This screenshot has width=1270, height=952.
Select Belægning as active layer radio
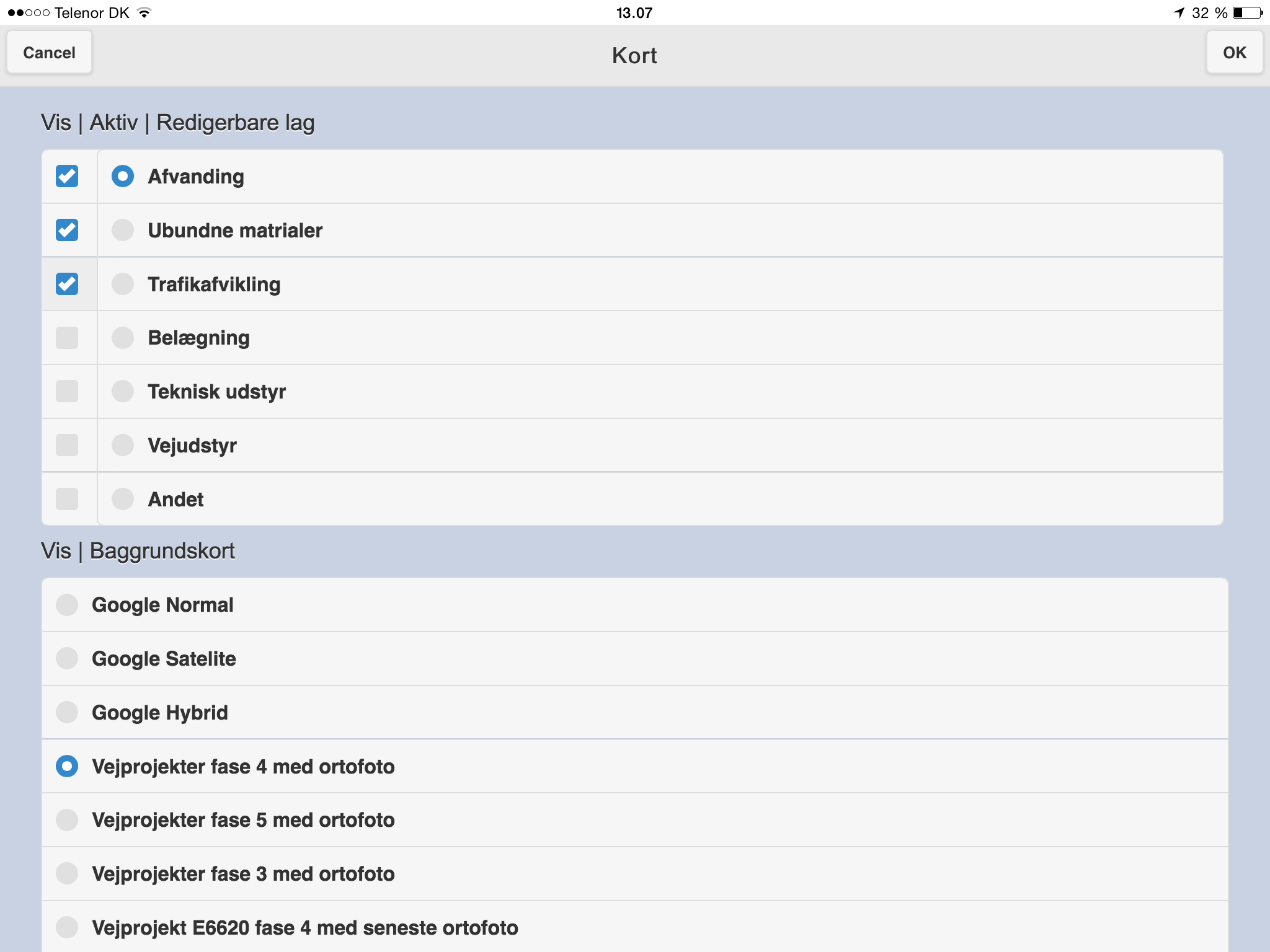[123, 338]
